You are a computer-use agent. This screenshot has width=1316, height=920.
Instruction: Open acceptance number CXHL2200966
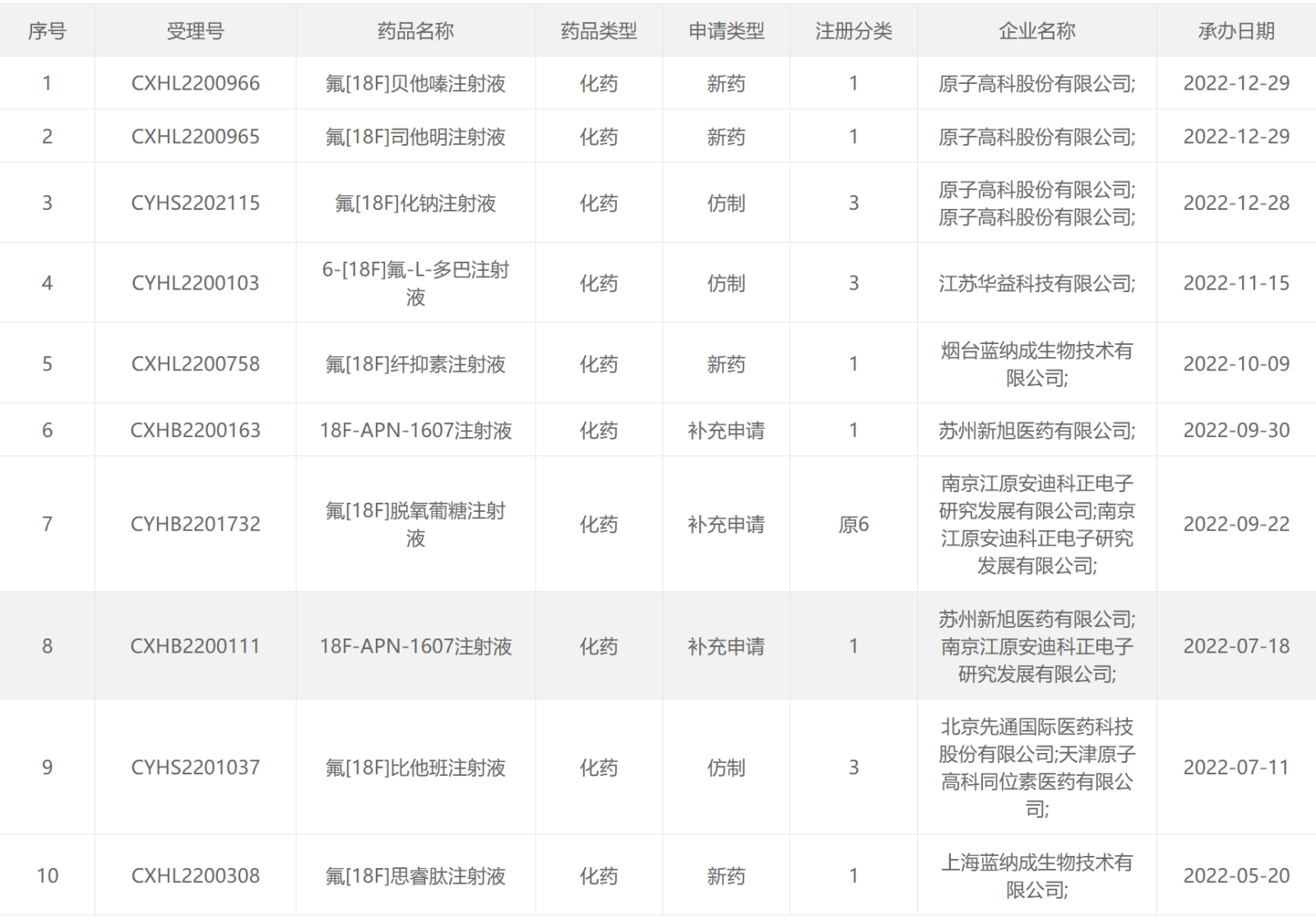(195, 83)
